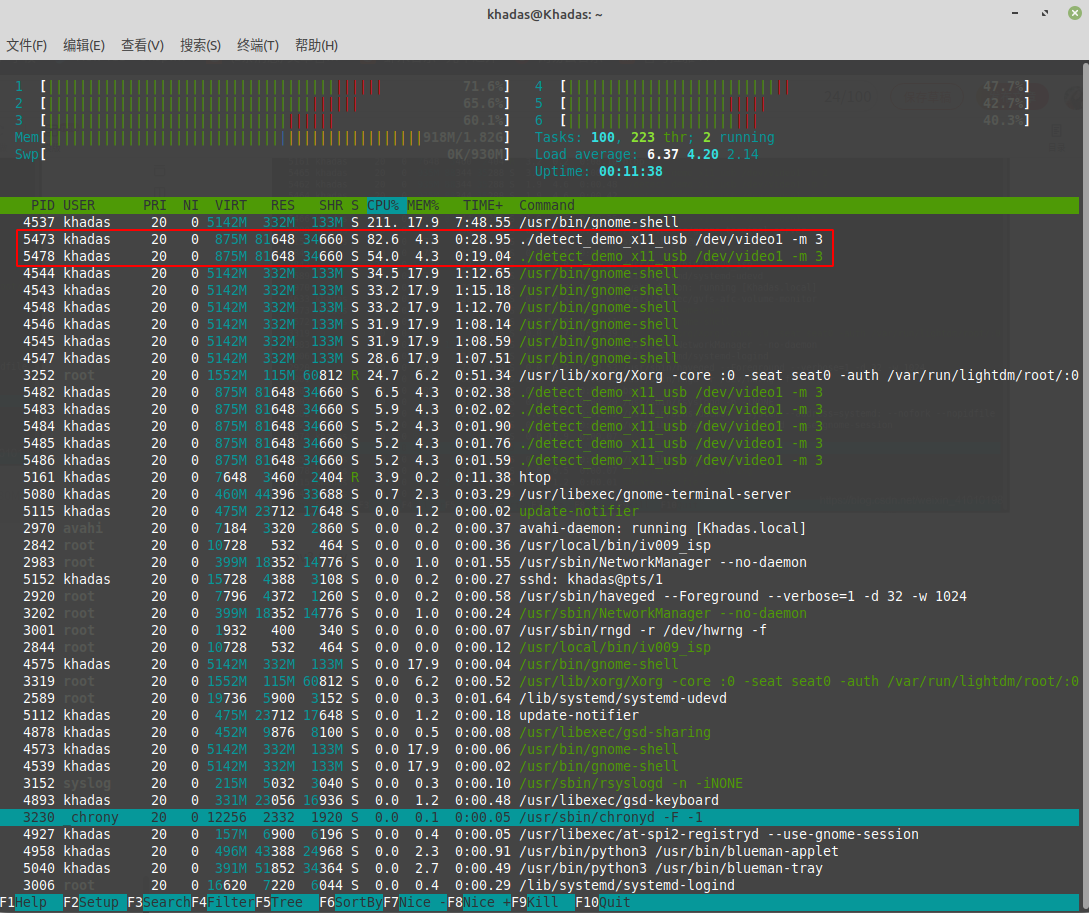This screenshot has height=913, width=1089.
Task: Click the Uptime 00:11:38 value
Action: (631, 171)
